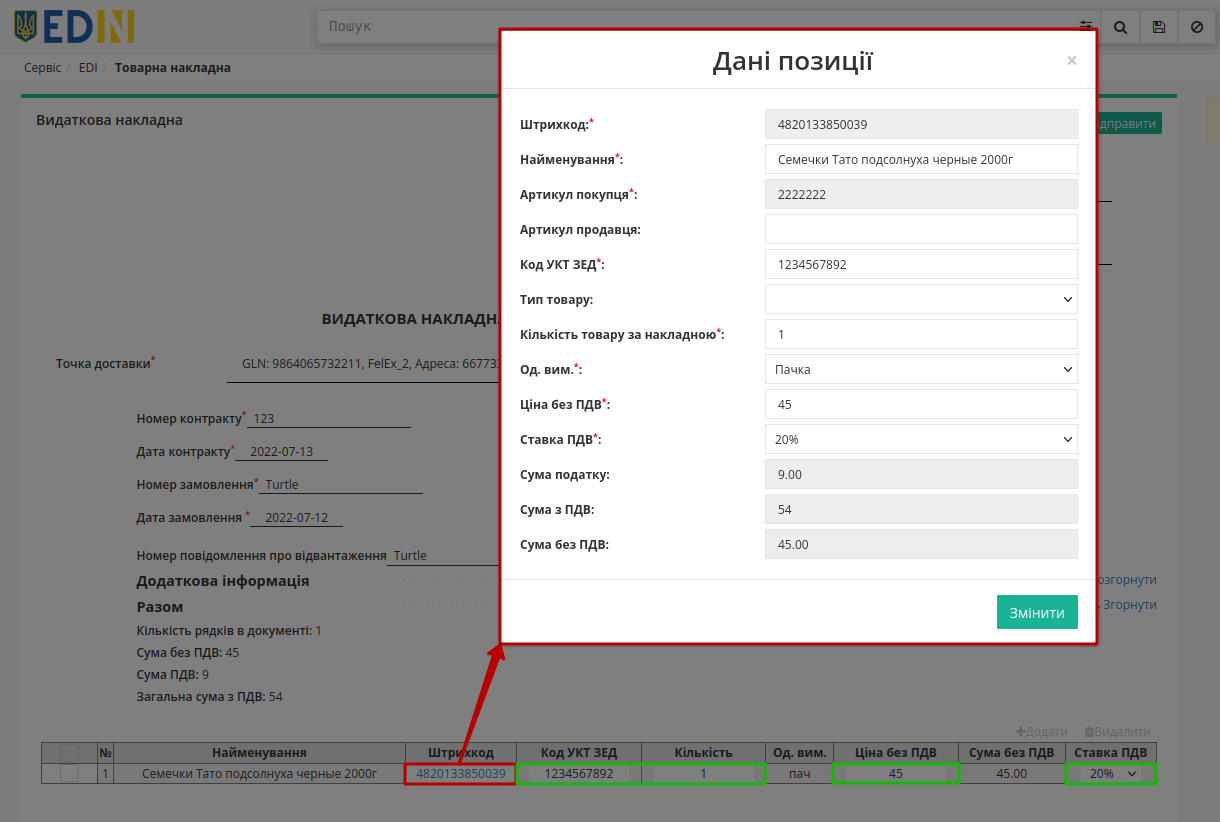
Task: Click the Найменування input field
Action: click(x=921, y=159)
